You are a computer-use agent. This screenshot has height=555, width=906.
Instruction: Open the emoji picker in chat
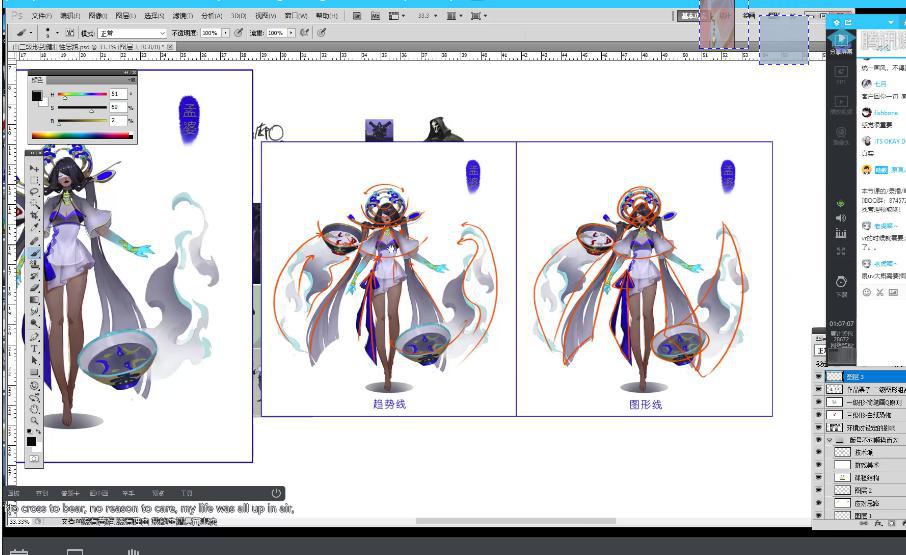(866, 292)
